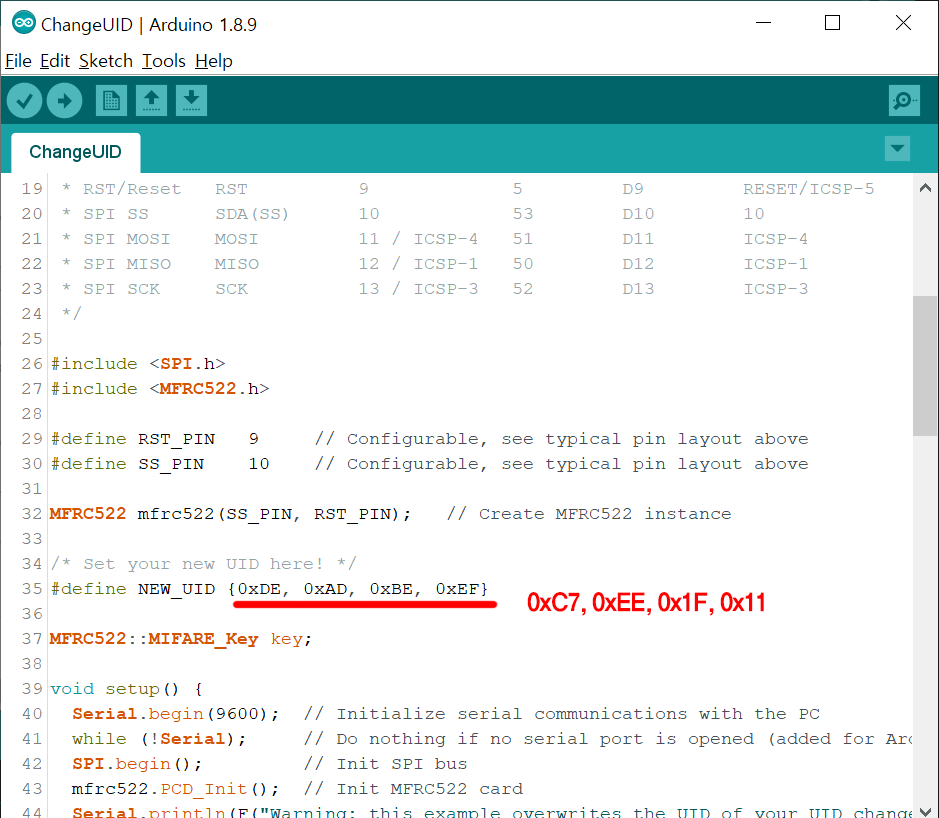Click 'SPI MOSI' in line 21
The height and width of the screenshot is (818, 939).
126,240
